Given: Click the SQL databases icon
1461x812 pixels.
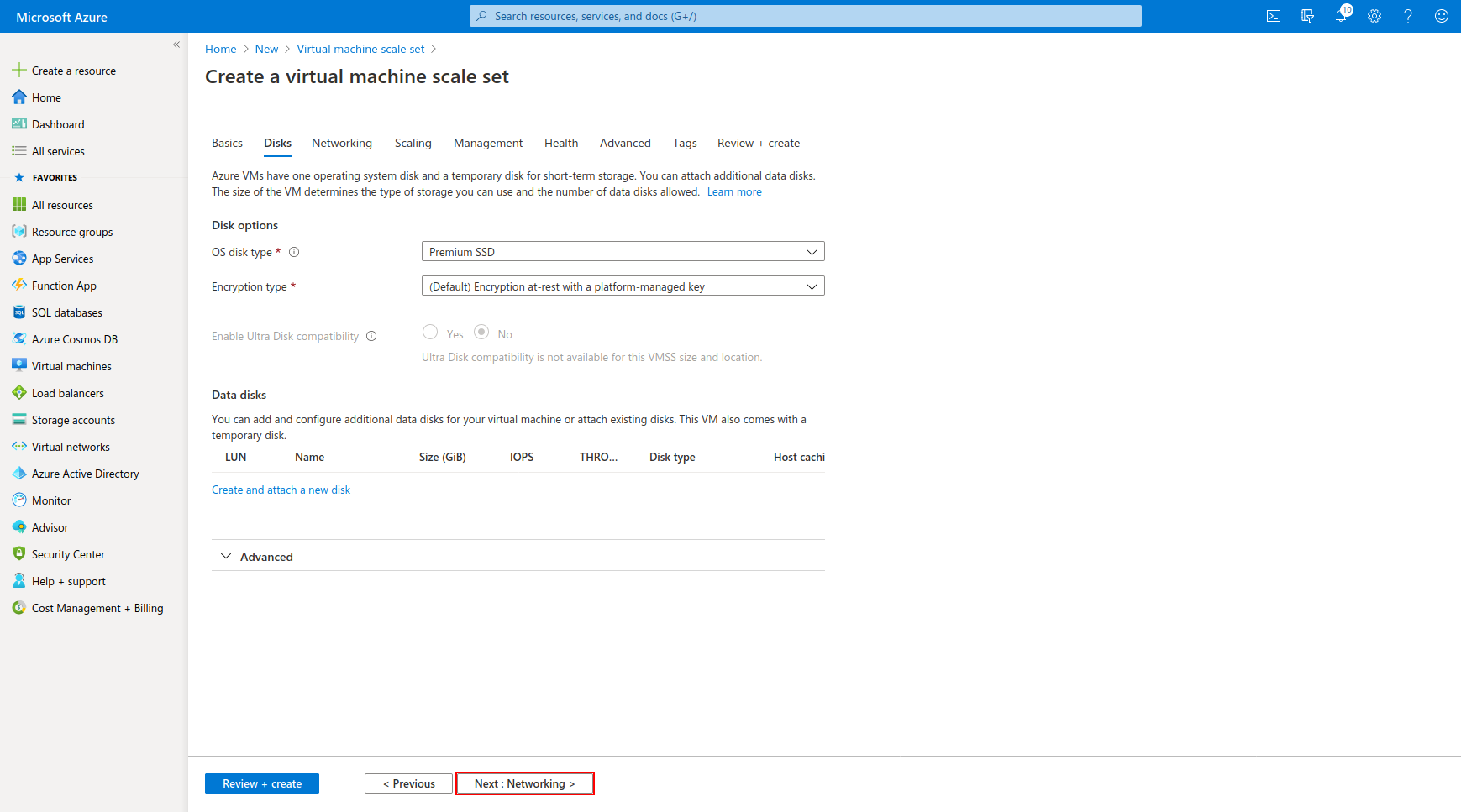Looking at the screenshot, I should [19, 312].
